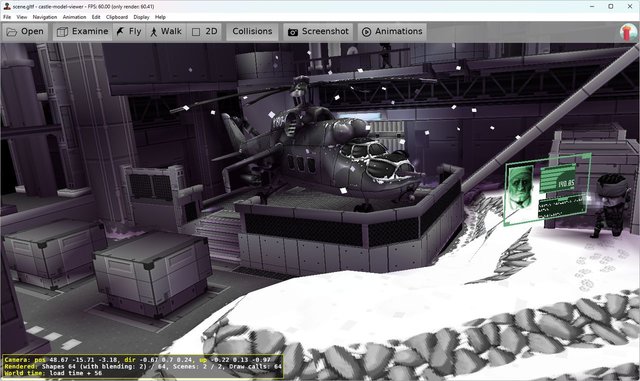Click the application icon in the title bar
This screenshot has width=640, height=381.
coord(7,7)
